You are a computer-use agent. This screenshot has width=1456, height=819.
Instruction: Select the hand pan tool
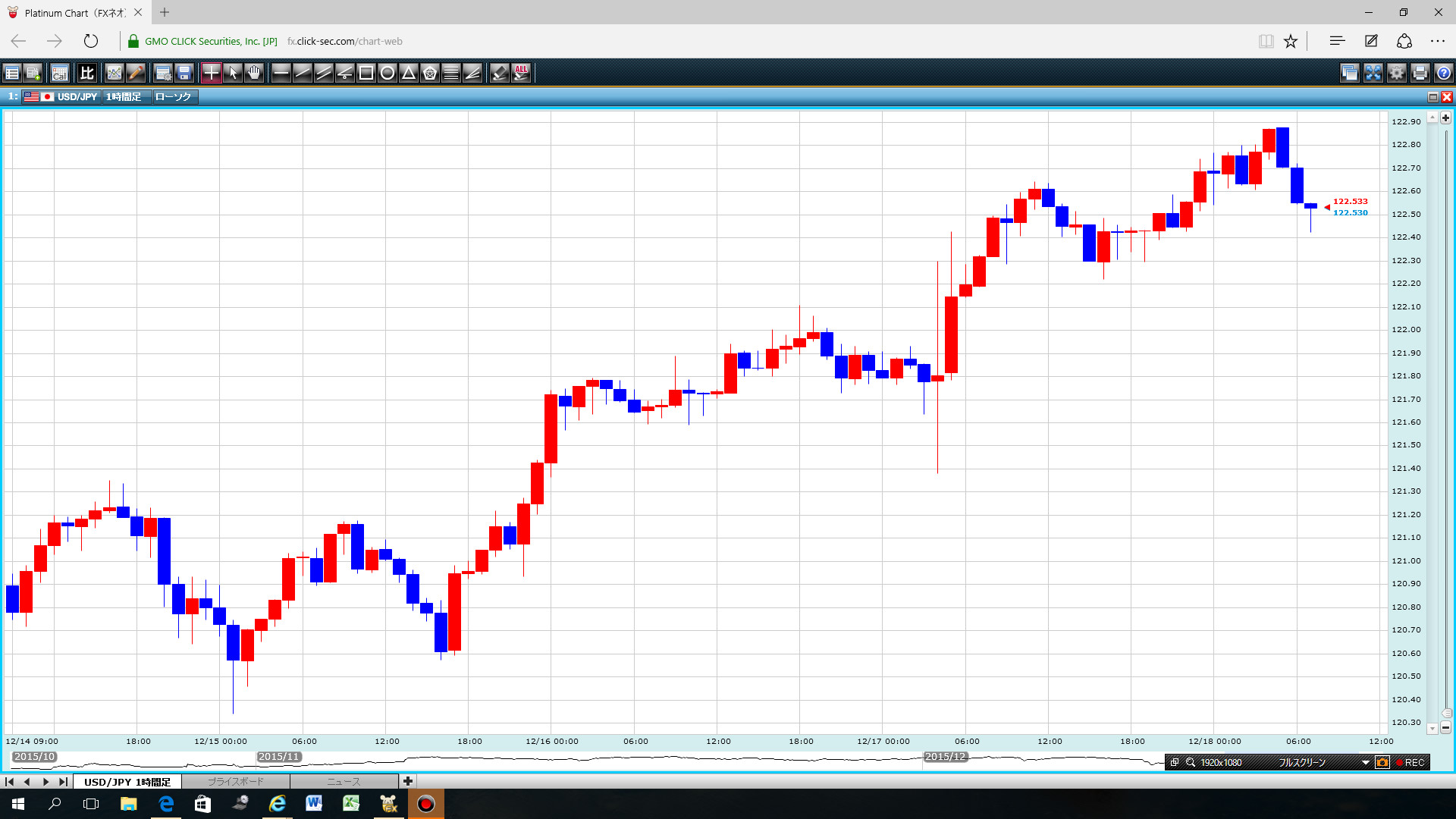click(x=254, y=73)
